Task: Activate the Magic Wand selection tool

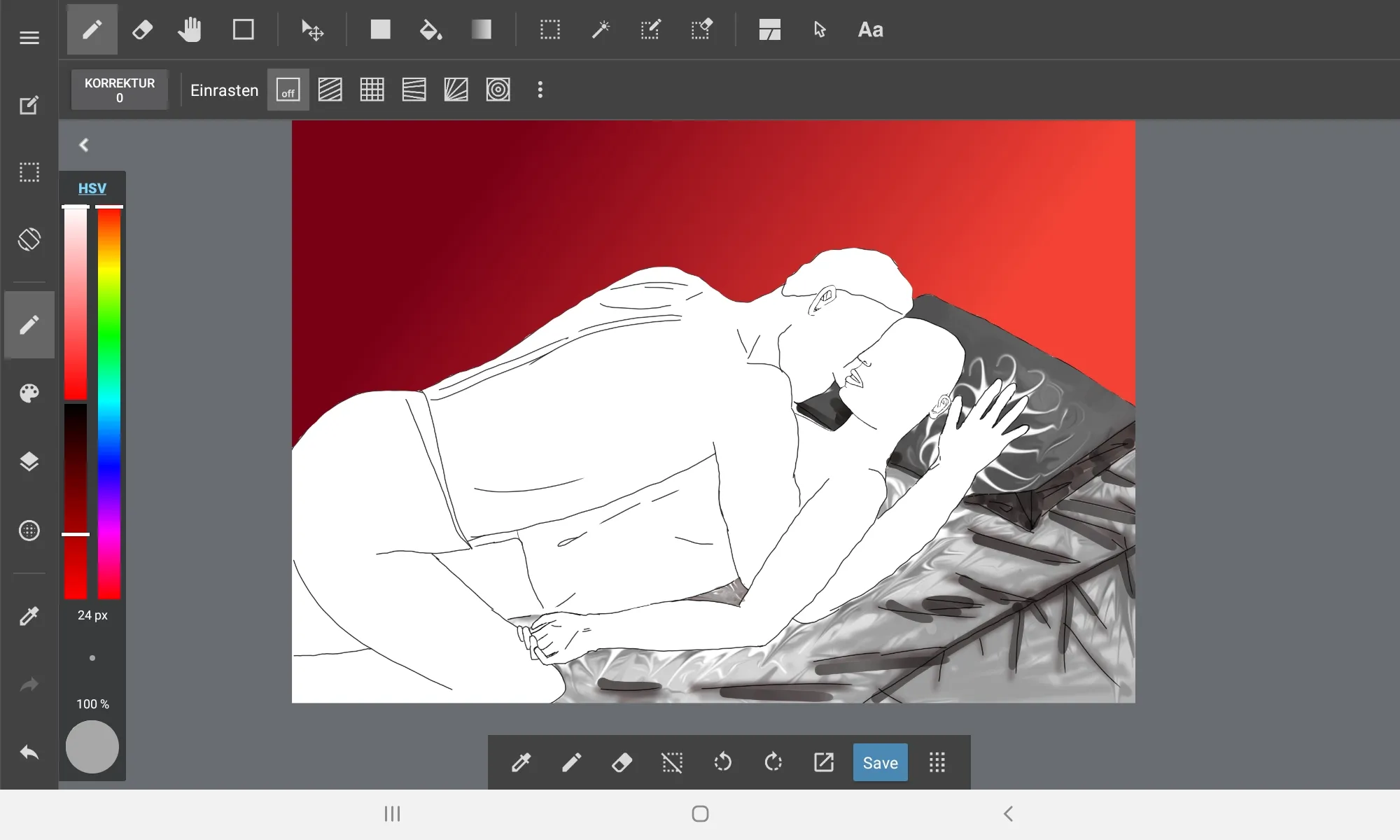Action: click(601, 29)
